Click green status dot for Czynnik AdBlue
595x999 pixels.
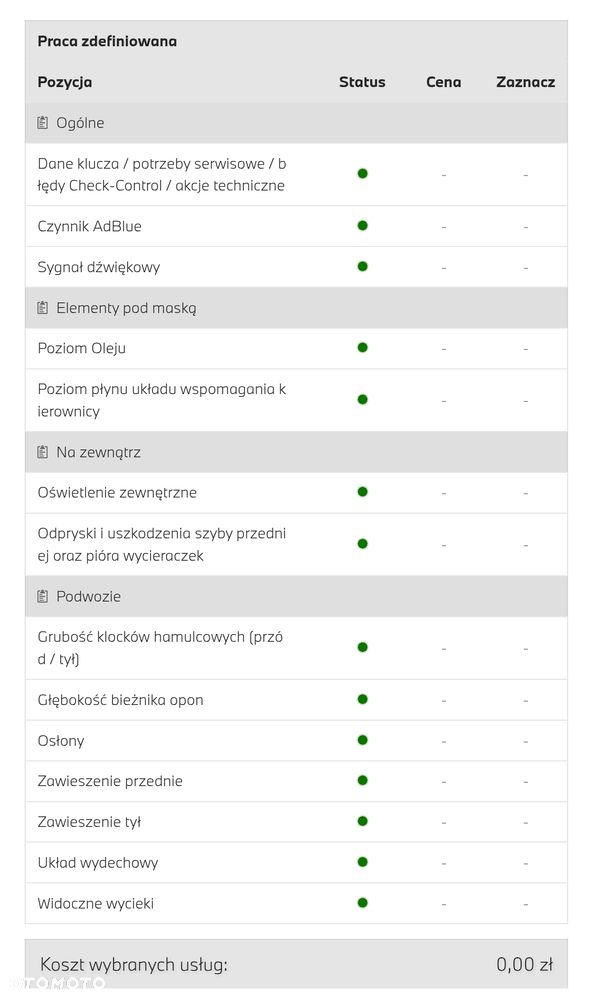click(x=362, y=226)
